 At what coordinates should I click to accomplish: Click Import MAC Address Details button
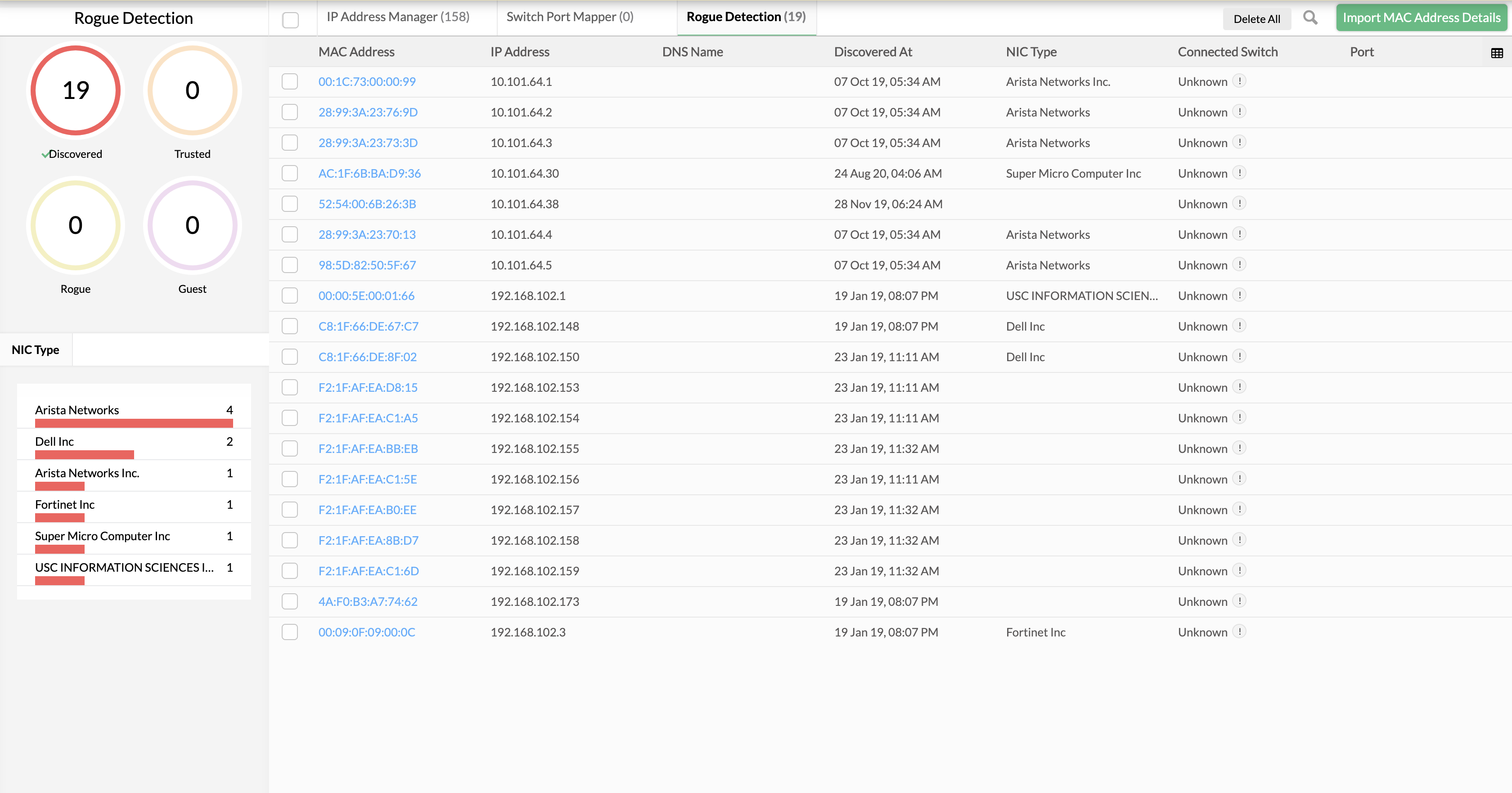pyautogui.click(x=1421, y=18)
